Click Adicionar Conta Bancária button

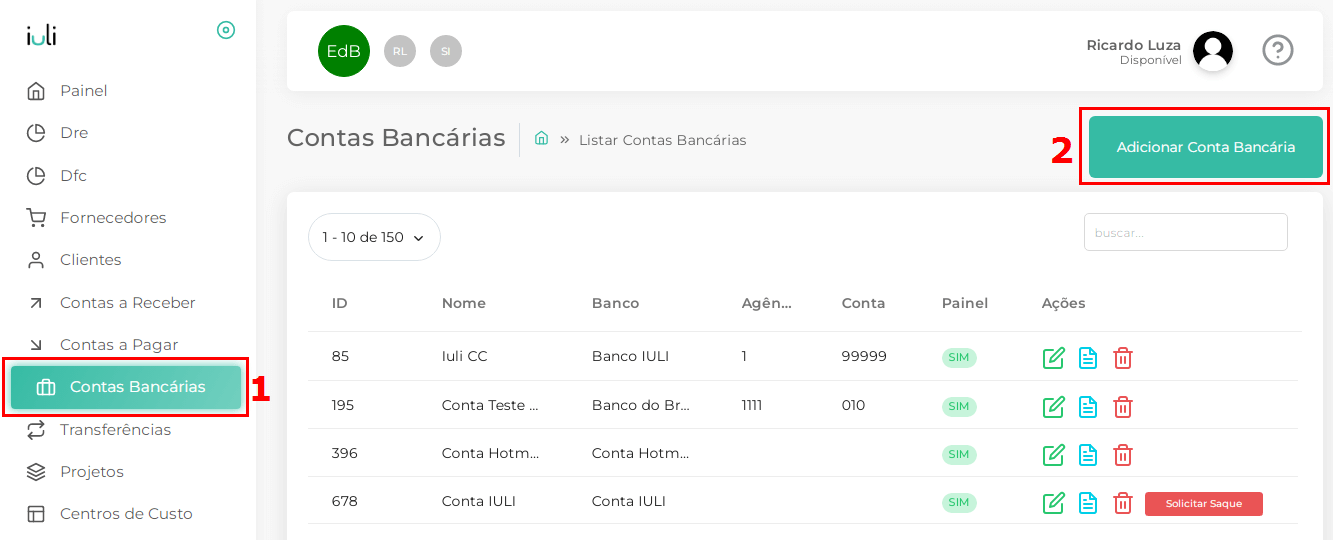[x=1206, y=147]
